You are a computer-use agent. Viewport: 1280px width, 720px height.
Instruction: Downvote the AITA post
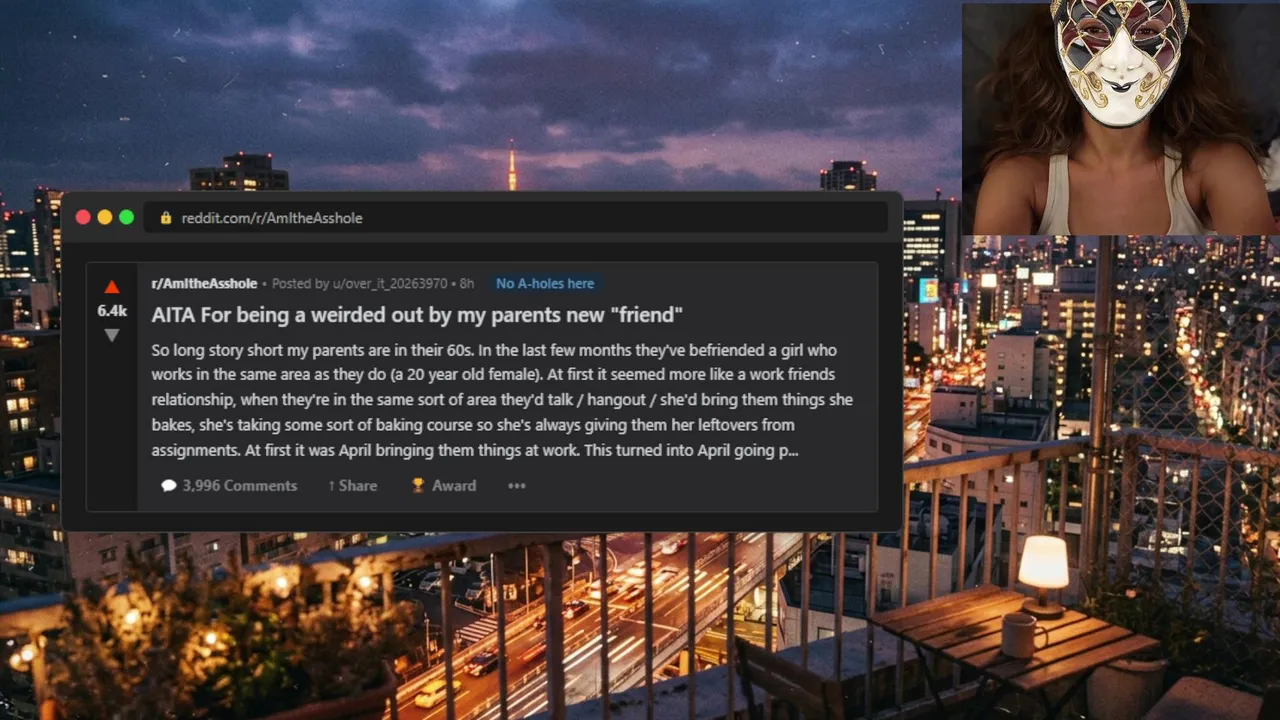coord(112,336)
